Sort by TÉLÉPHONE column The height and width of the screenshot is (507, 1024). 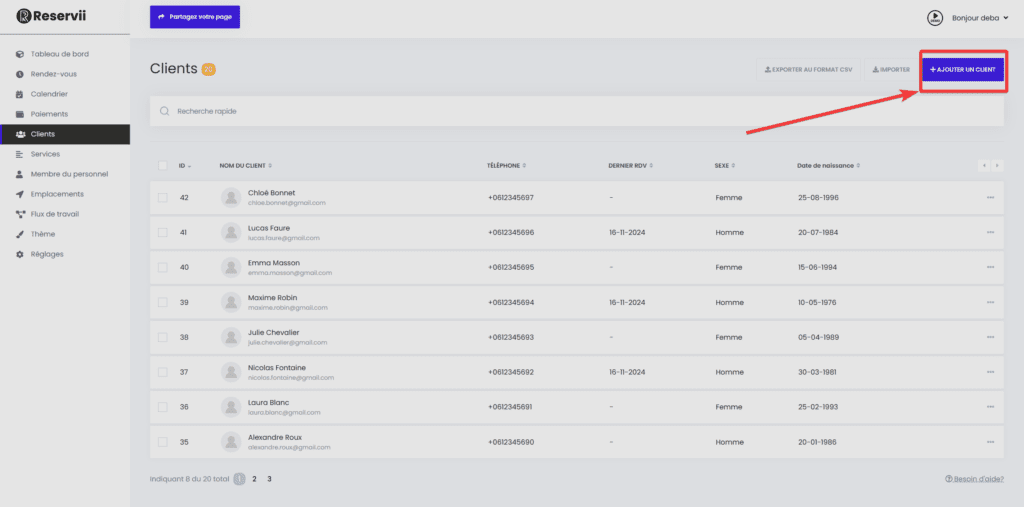507,166
